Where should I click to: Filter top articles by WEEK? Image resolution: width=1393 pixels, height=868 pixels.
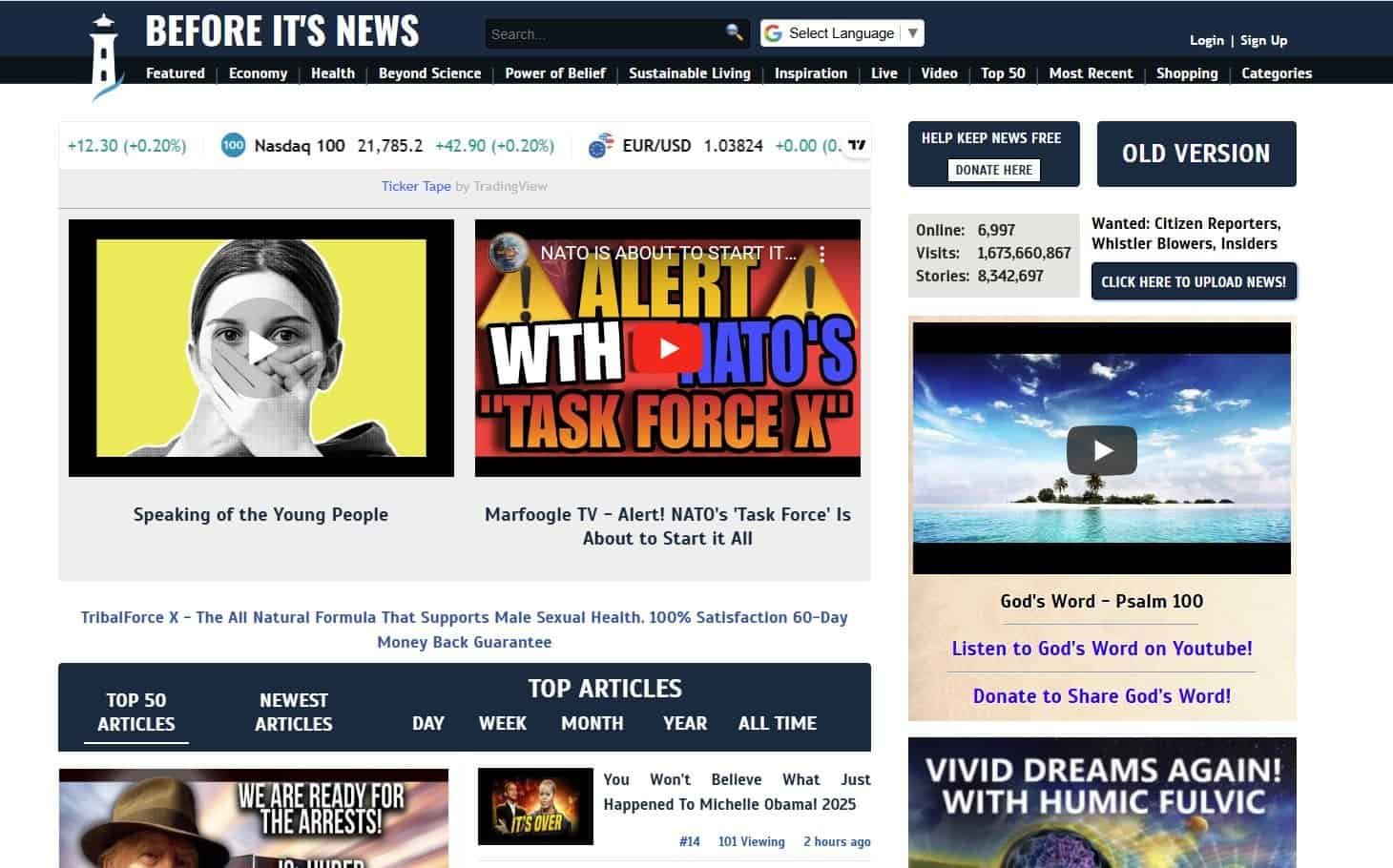[x=503, y=723]
